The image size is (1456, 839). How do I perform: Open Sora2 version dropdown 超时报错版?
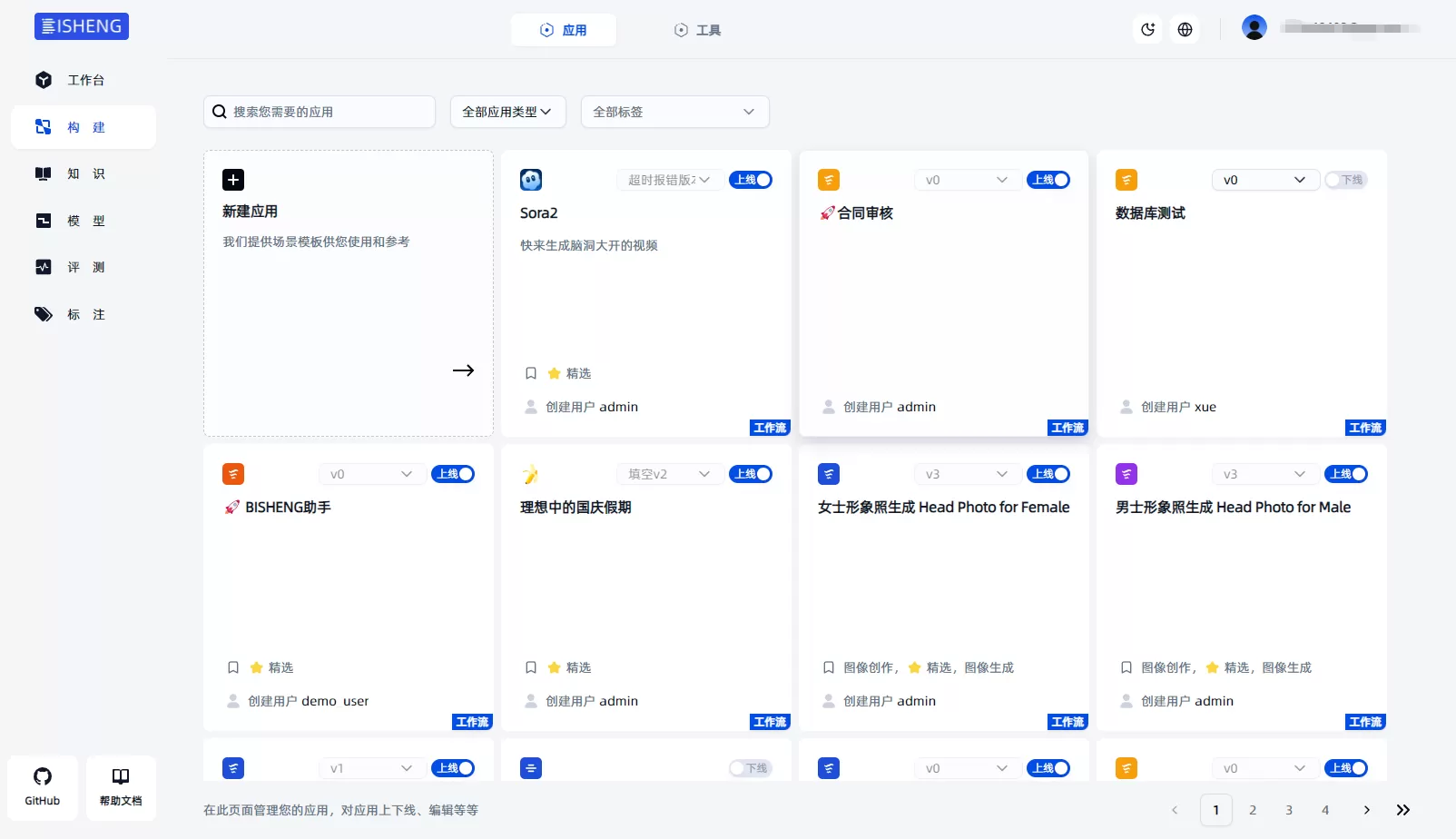click(670, 180)
